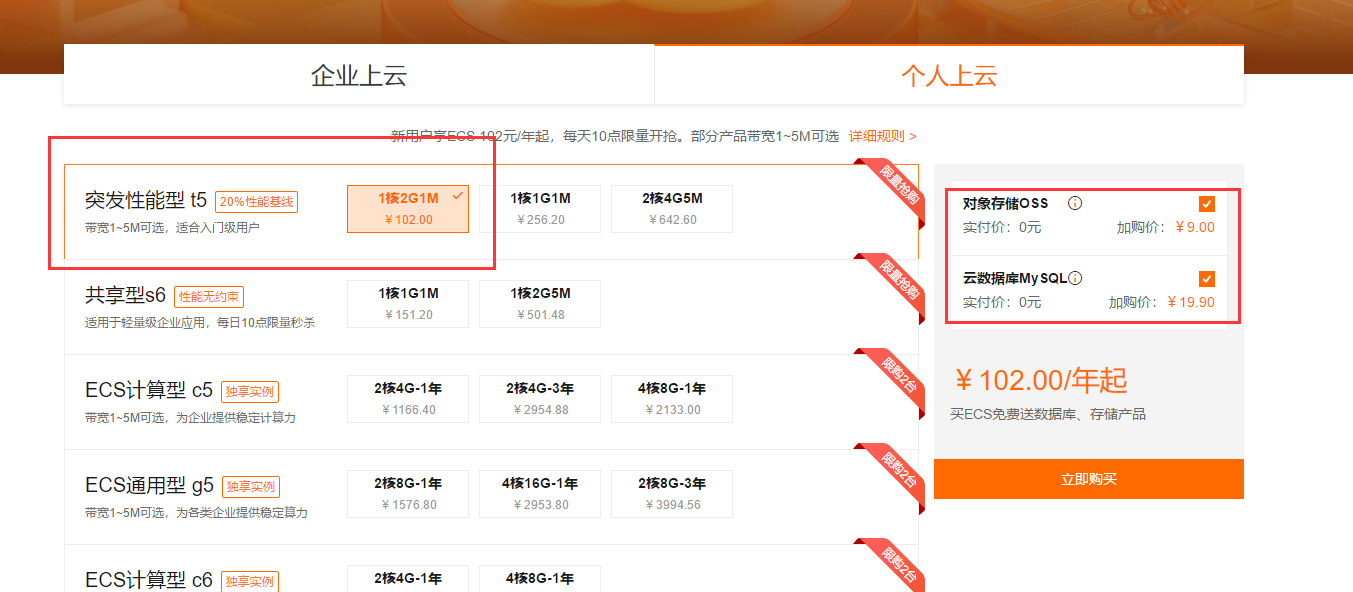Select c5 2核4G-3年 ¥2954.88 option

(x=540, y=399)
